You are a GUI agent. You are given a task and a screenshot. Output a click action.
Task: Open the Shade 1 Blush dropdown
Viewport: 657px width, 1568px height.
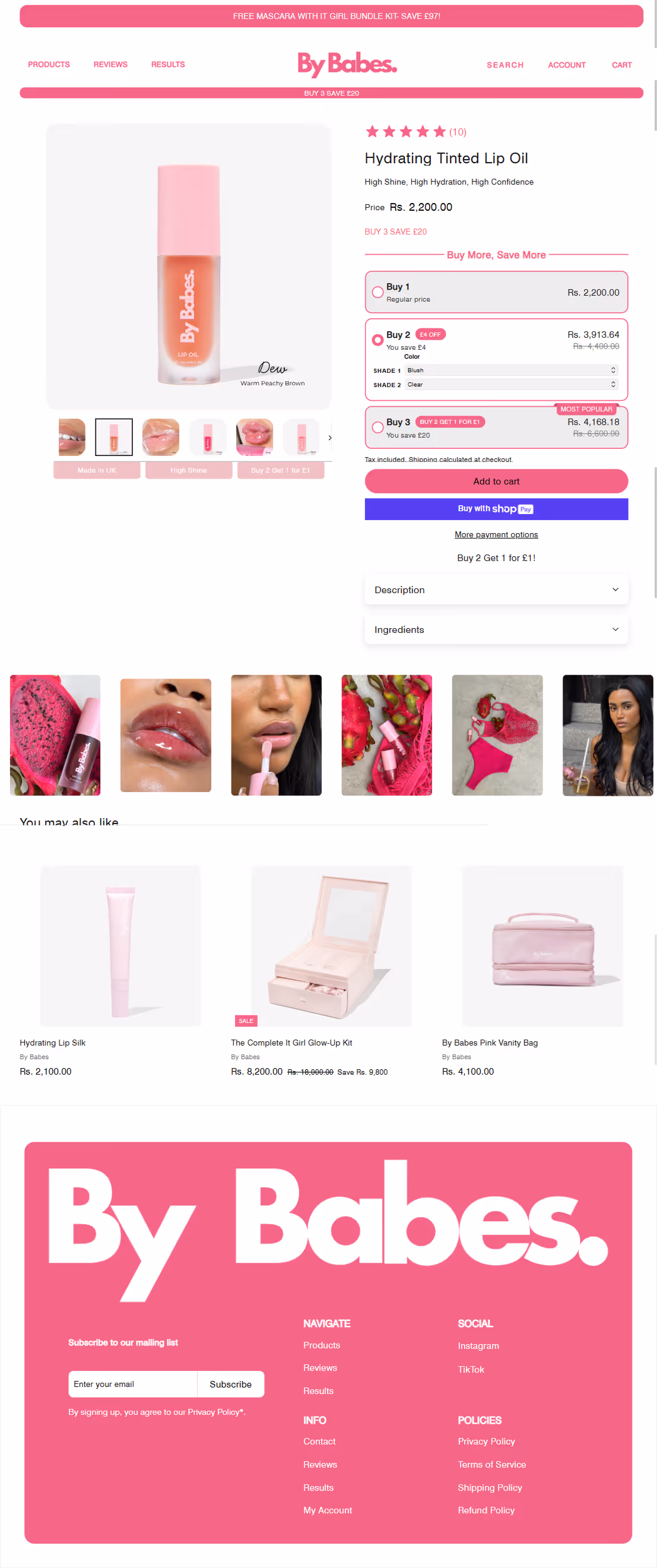512,370
